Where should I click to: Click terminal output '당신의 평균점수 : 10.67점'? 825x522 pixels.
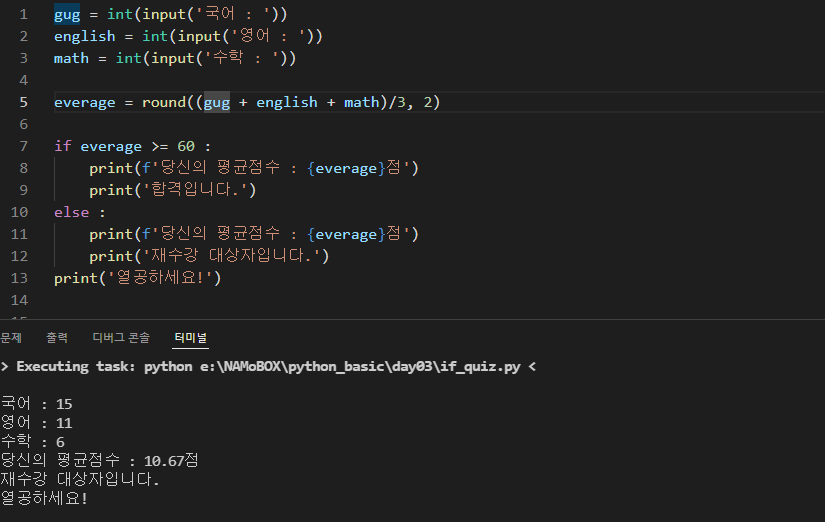point(99,460)
